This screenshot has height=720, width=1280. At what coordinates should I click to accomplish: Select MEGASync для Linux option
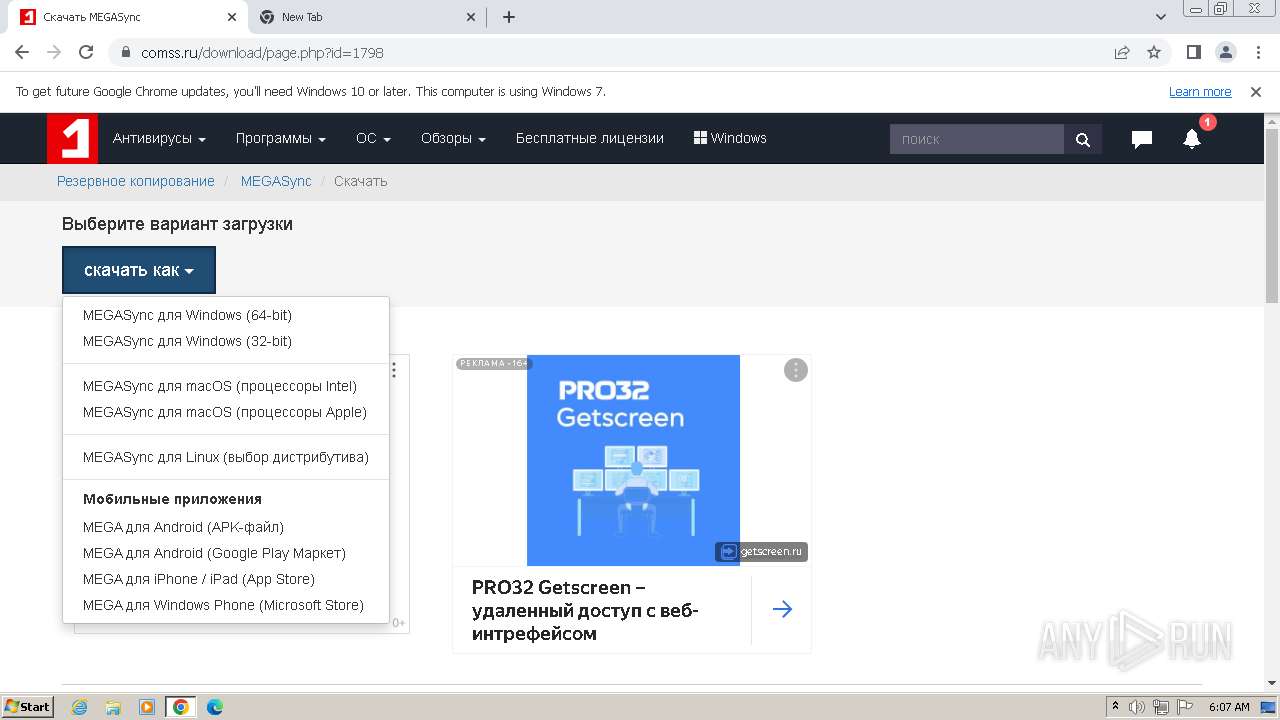tap(226, 457)
